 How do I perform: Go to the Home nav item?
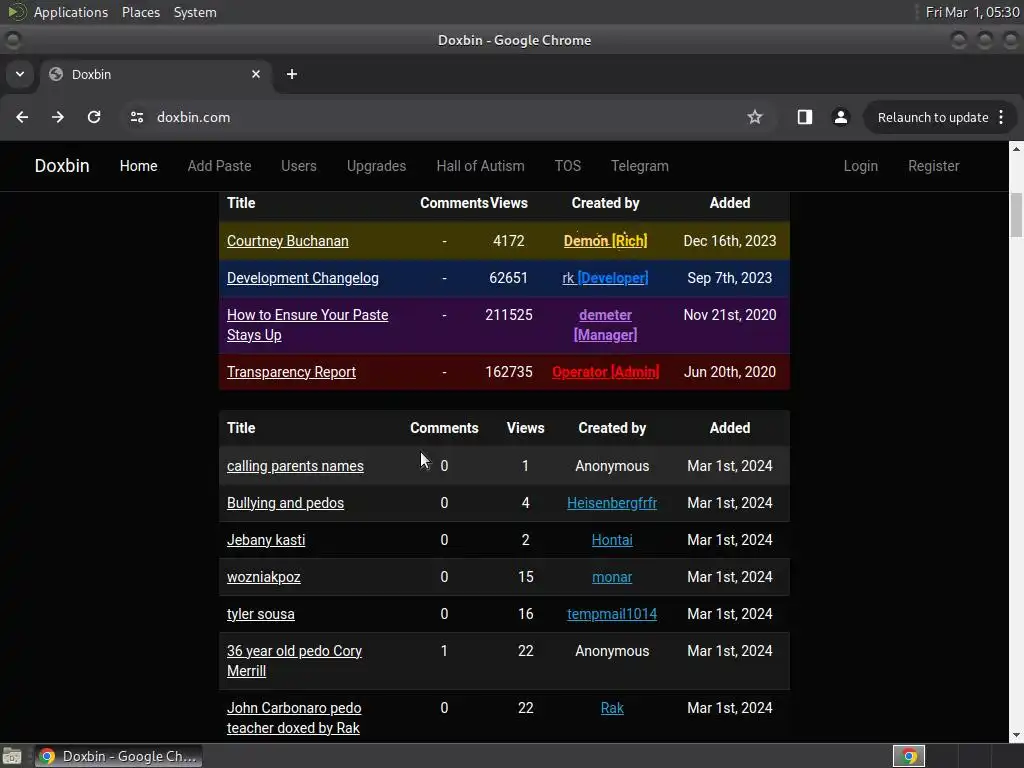(x=138, y=166)
